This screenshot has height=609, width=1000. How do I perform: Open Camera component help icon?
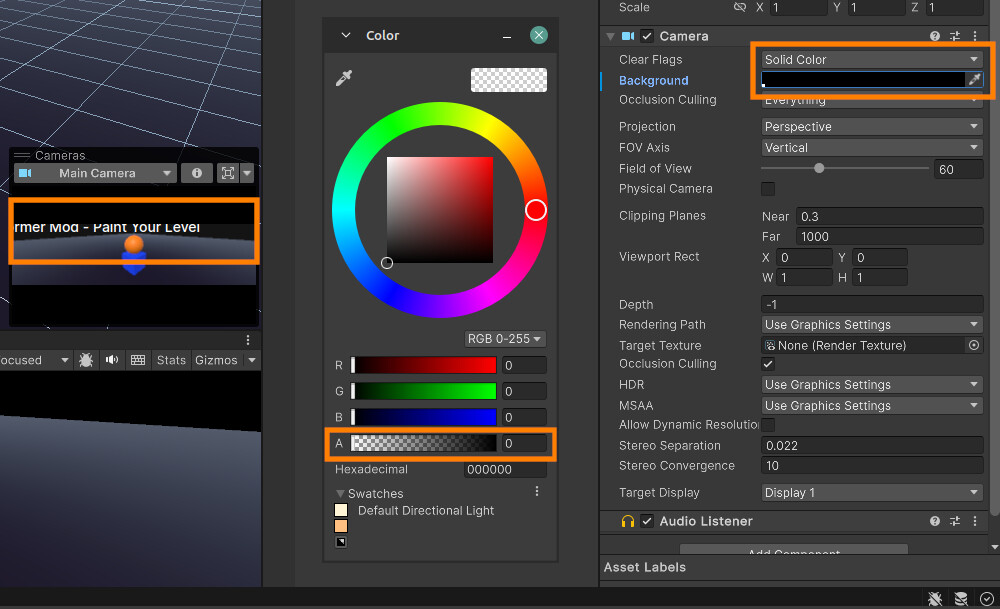click(934, 36)
